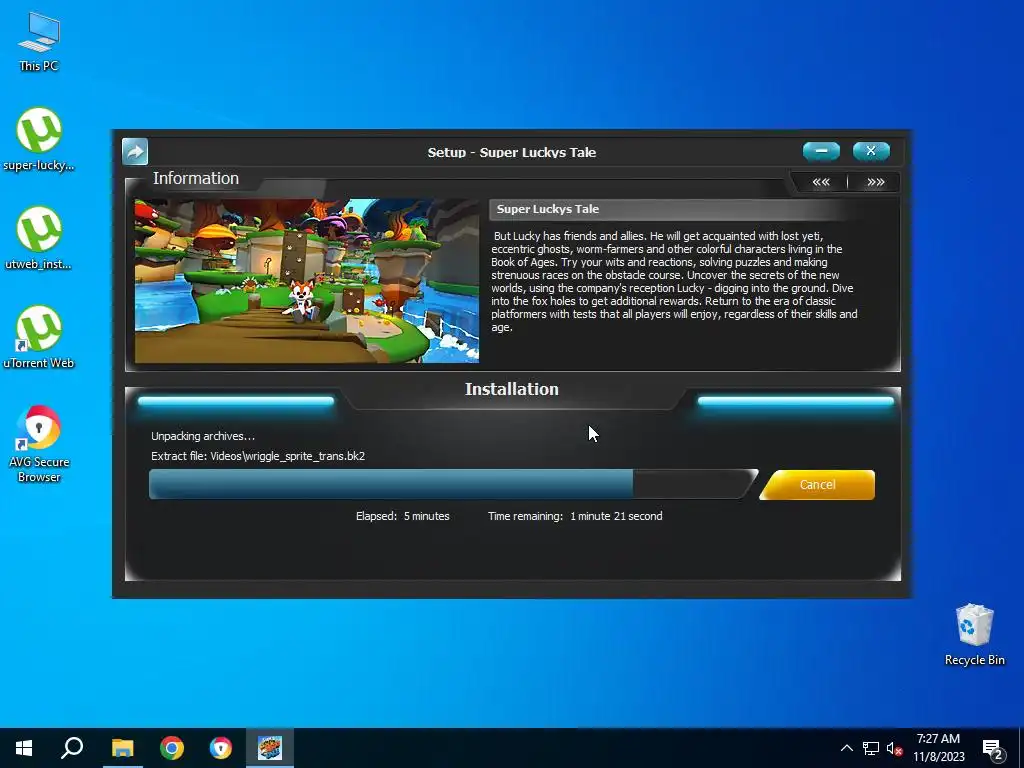Open the Windows Start menu
The width and height of the screenshot is (1024, 768).
tap(24, 748)
